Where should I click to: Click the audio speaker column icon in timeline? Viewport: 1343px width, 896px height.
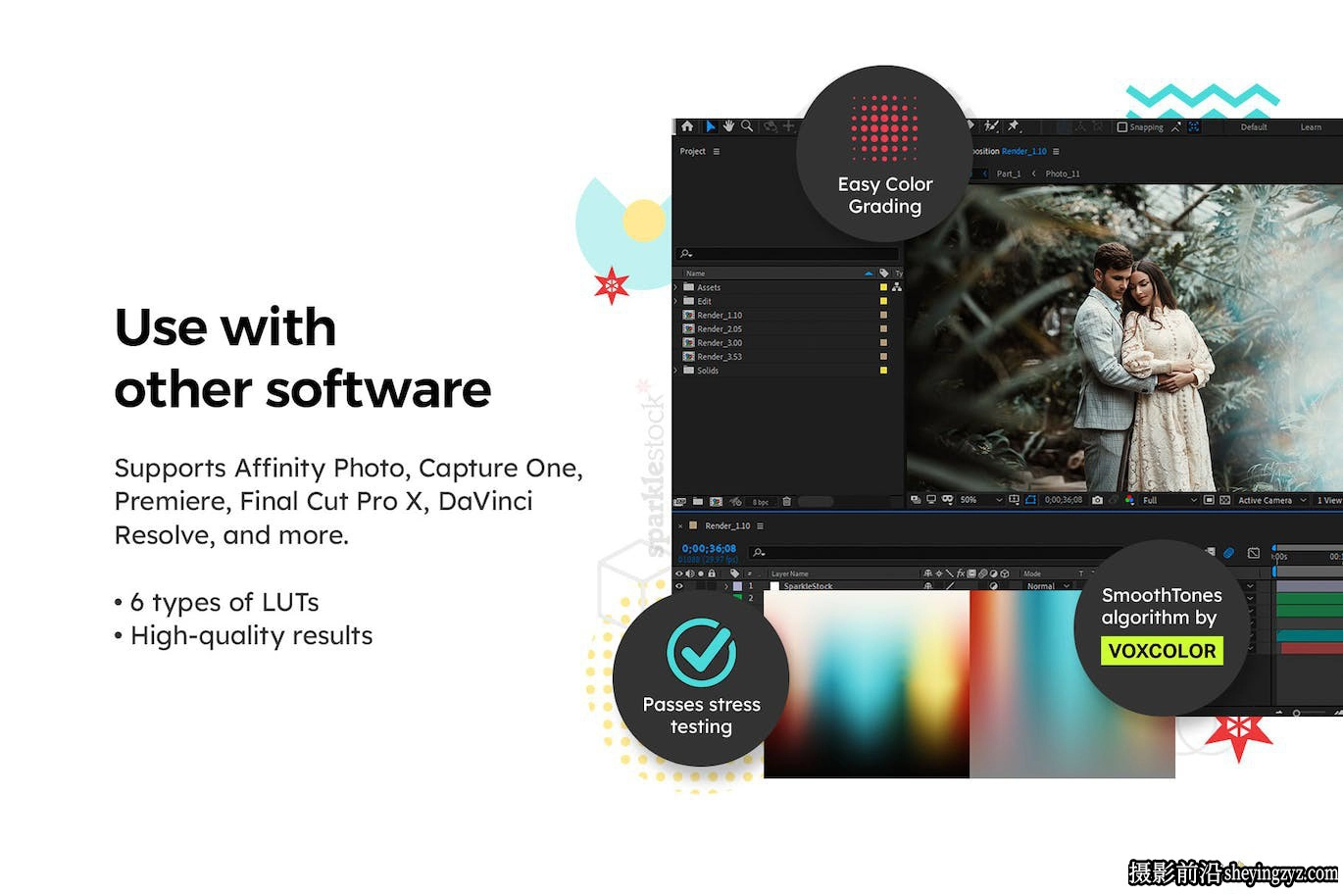[x=689, y=573]
